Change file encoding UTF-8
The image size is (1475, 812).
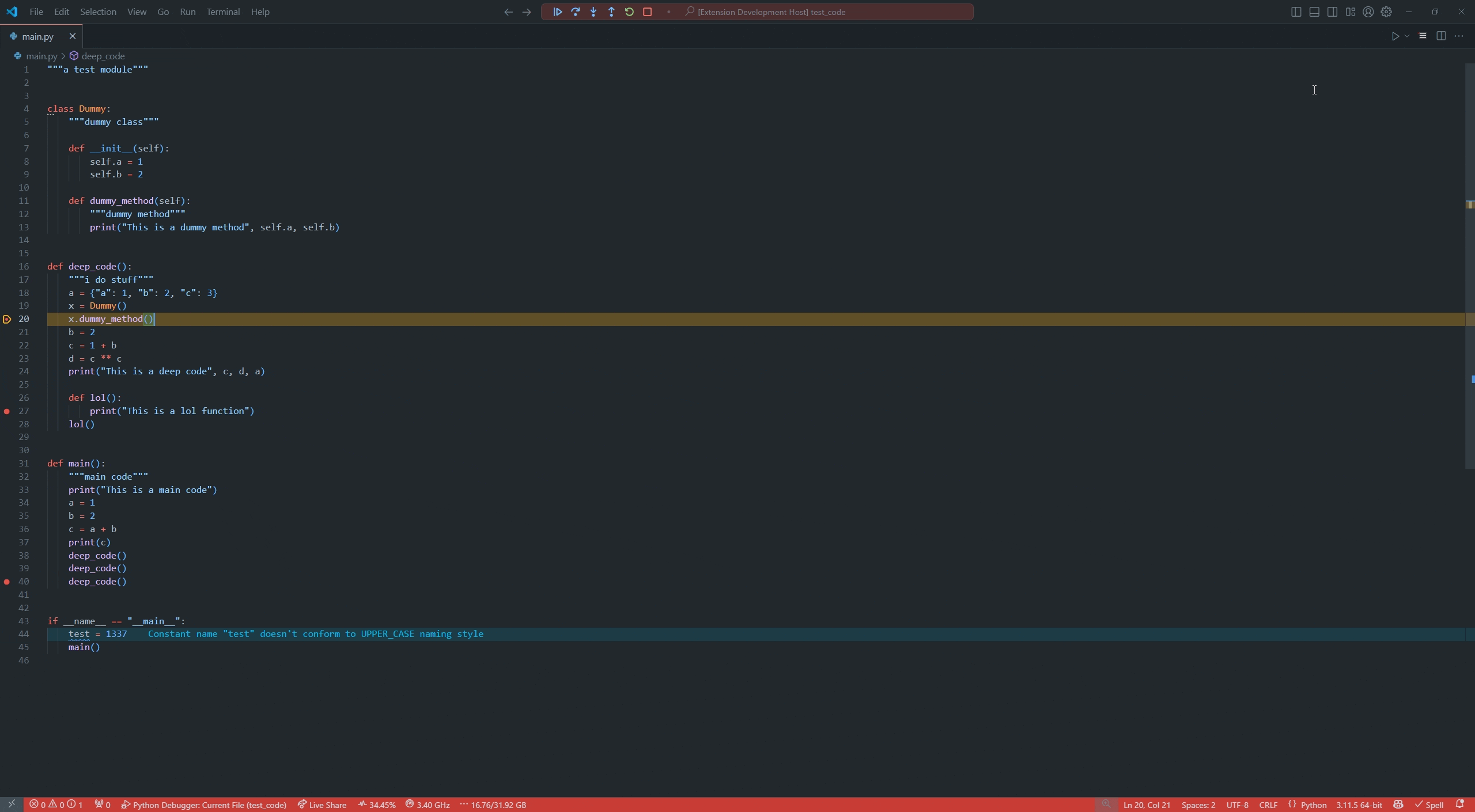1237,805
